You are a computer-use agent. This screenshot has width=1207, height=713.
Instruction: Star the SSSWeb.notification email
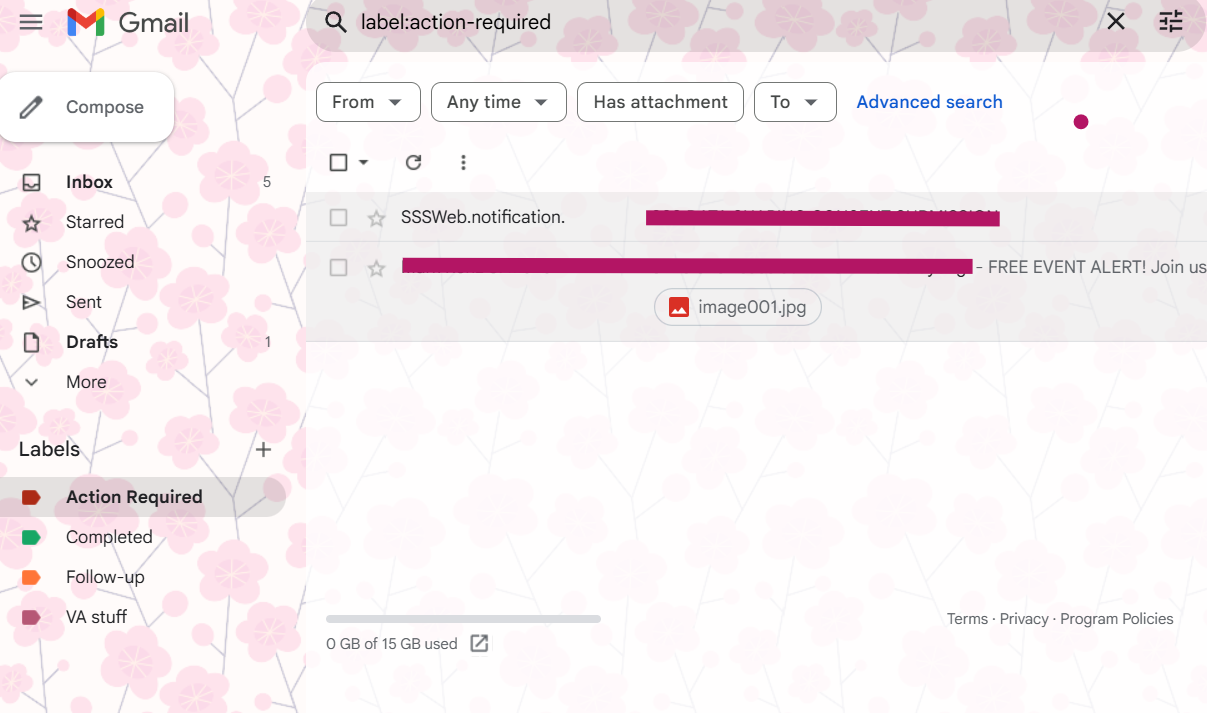coord(376,218)
